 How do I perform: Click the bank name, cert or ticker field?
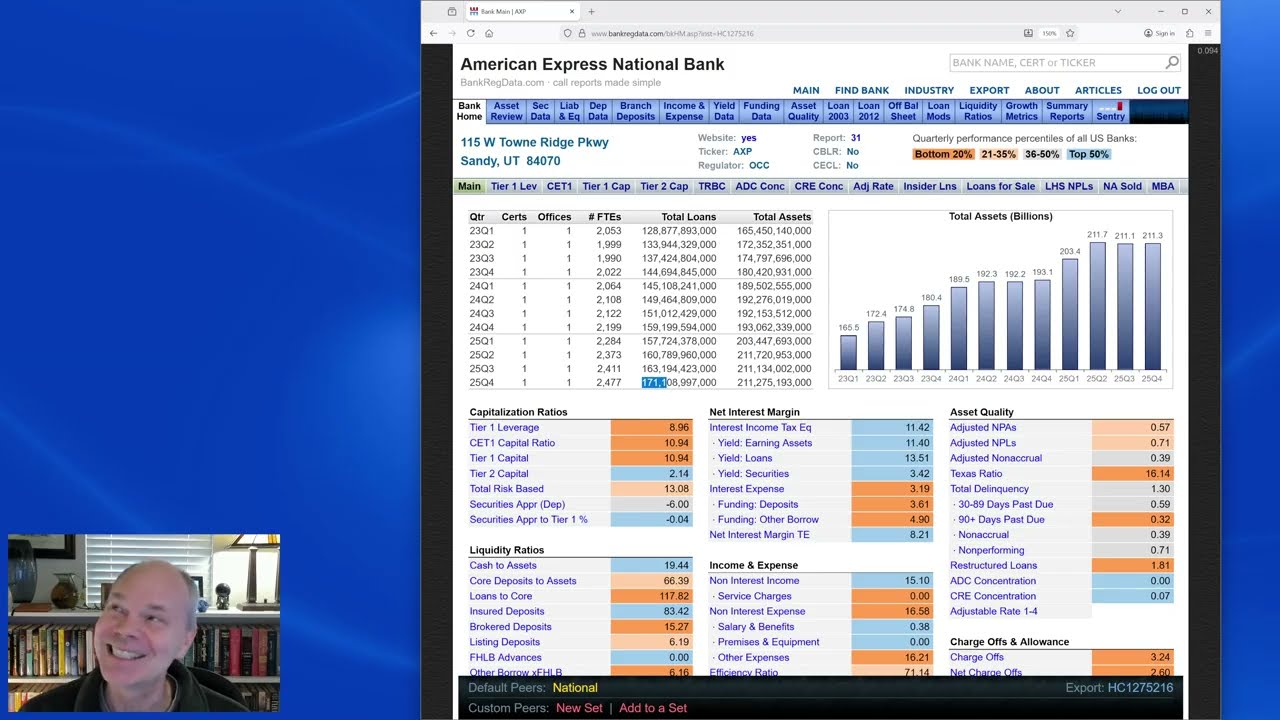point(1056,62)
